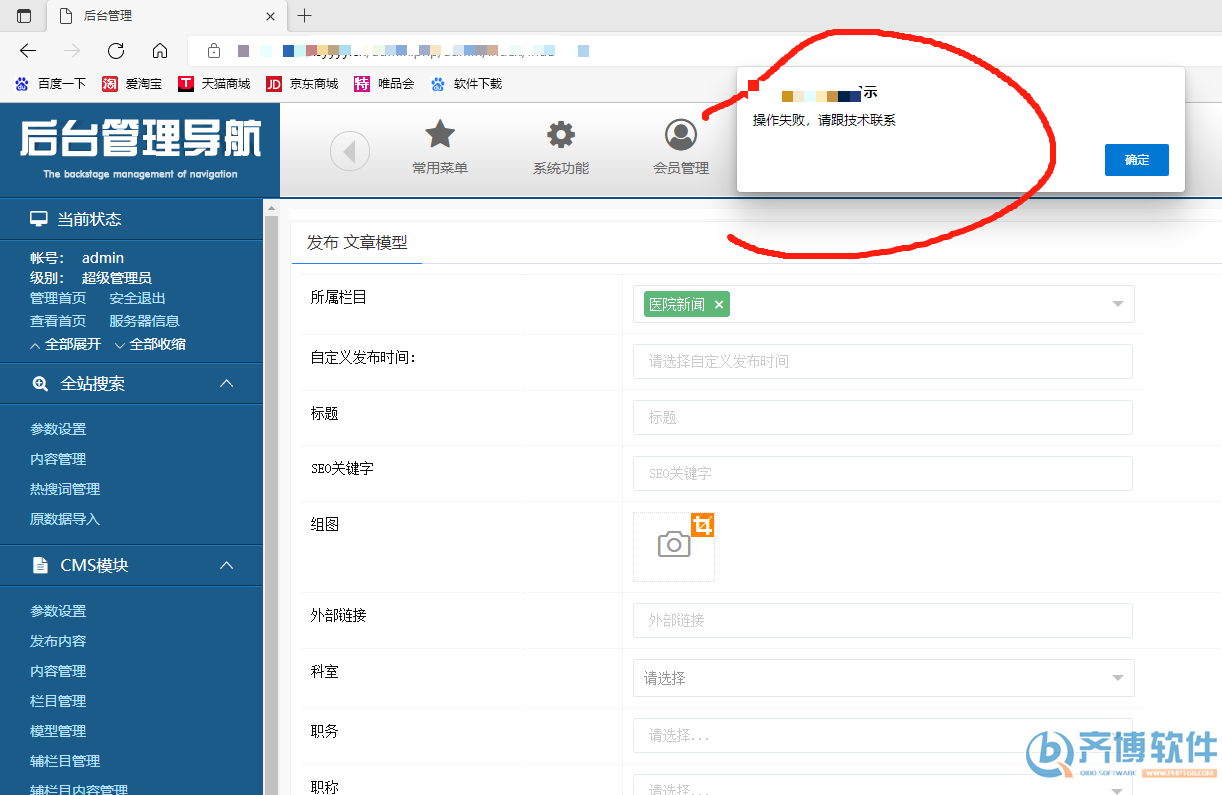The height and width of the screenshot is (795, 1222).
Task: Reload the page with refresh icon
Action: click(116, 51)
